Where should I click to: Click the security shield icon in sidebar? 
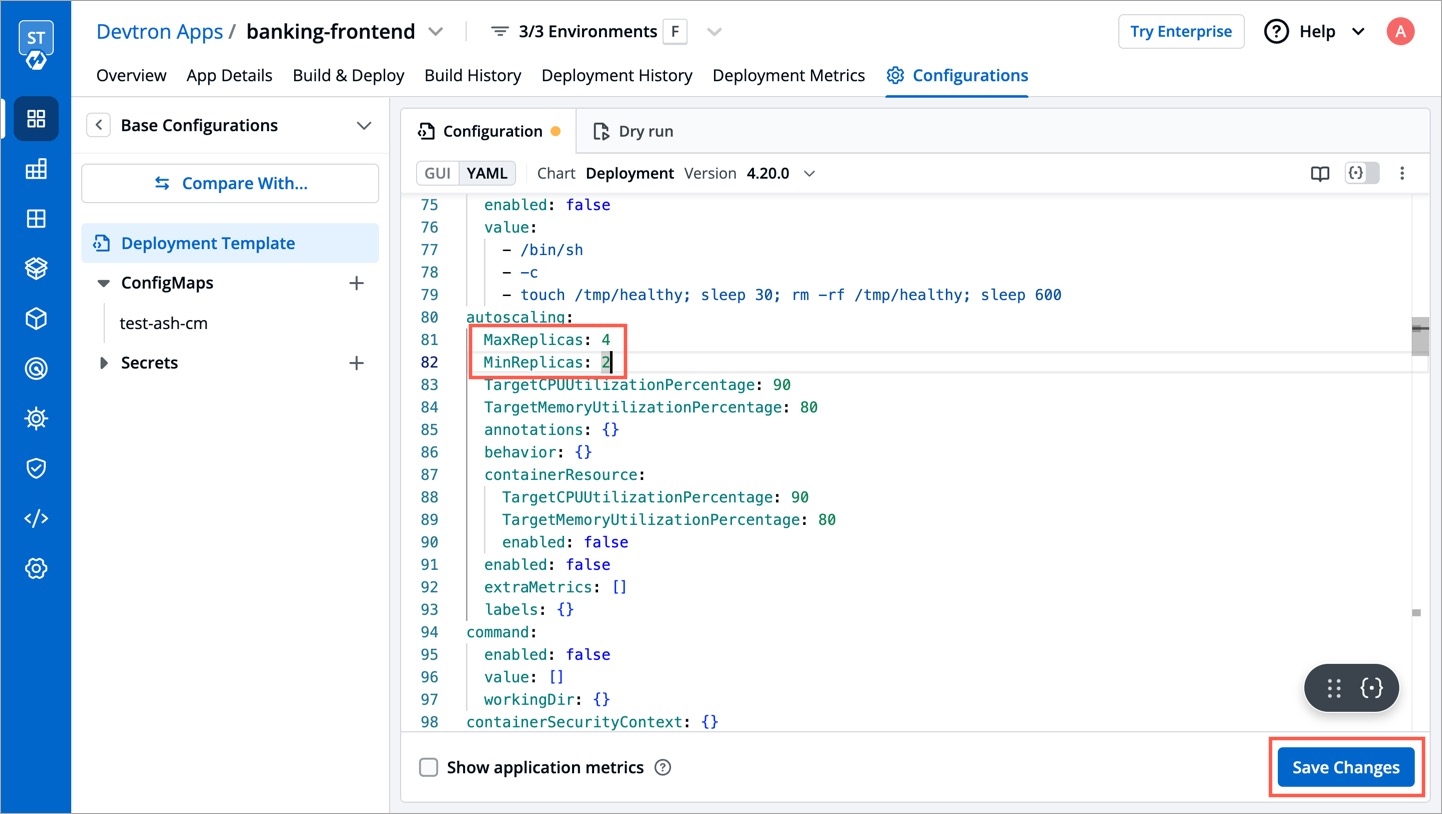[36, 468]
